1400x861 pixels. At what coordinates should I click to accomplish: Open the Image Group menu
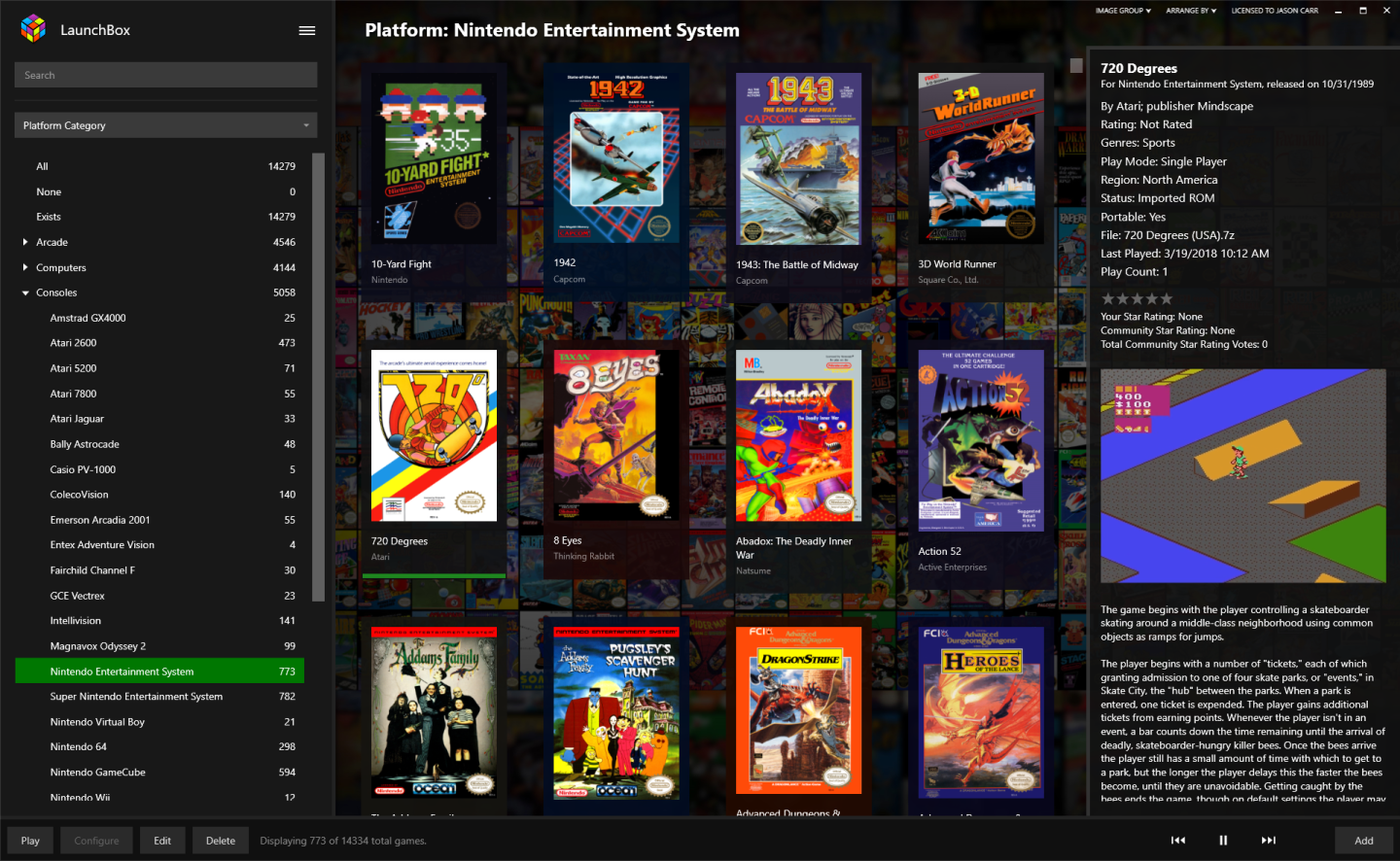click(x=1123, y=11)
